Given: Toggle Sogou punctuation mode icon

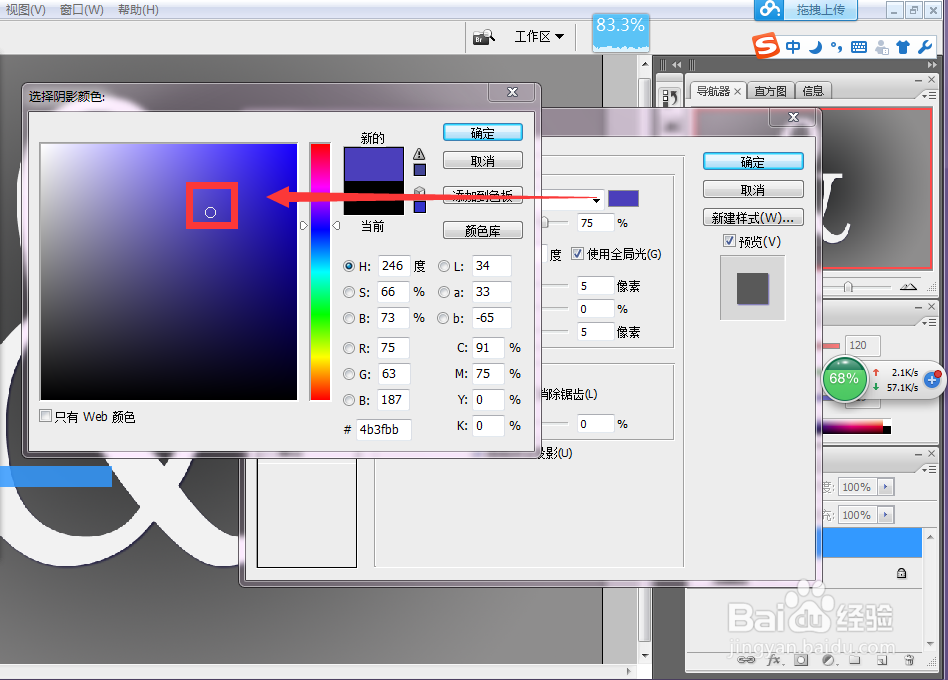Looking at the screenshot, I should click(837, 47).
